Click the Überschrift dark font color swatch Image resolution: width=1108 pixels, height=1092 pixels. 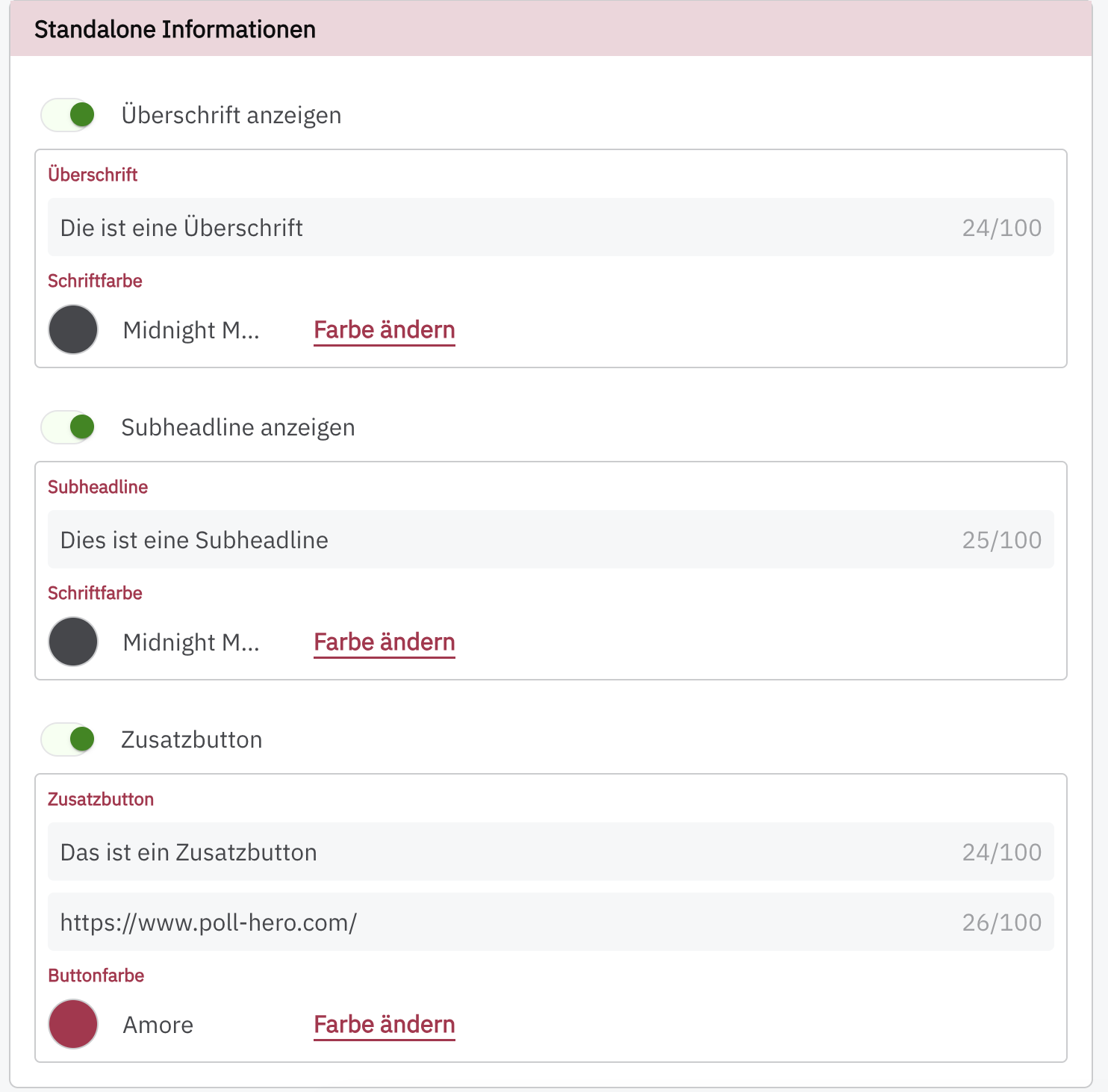(x=73, y=329)
